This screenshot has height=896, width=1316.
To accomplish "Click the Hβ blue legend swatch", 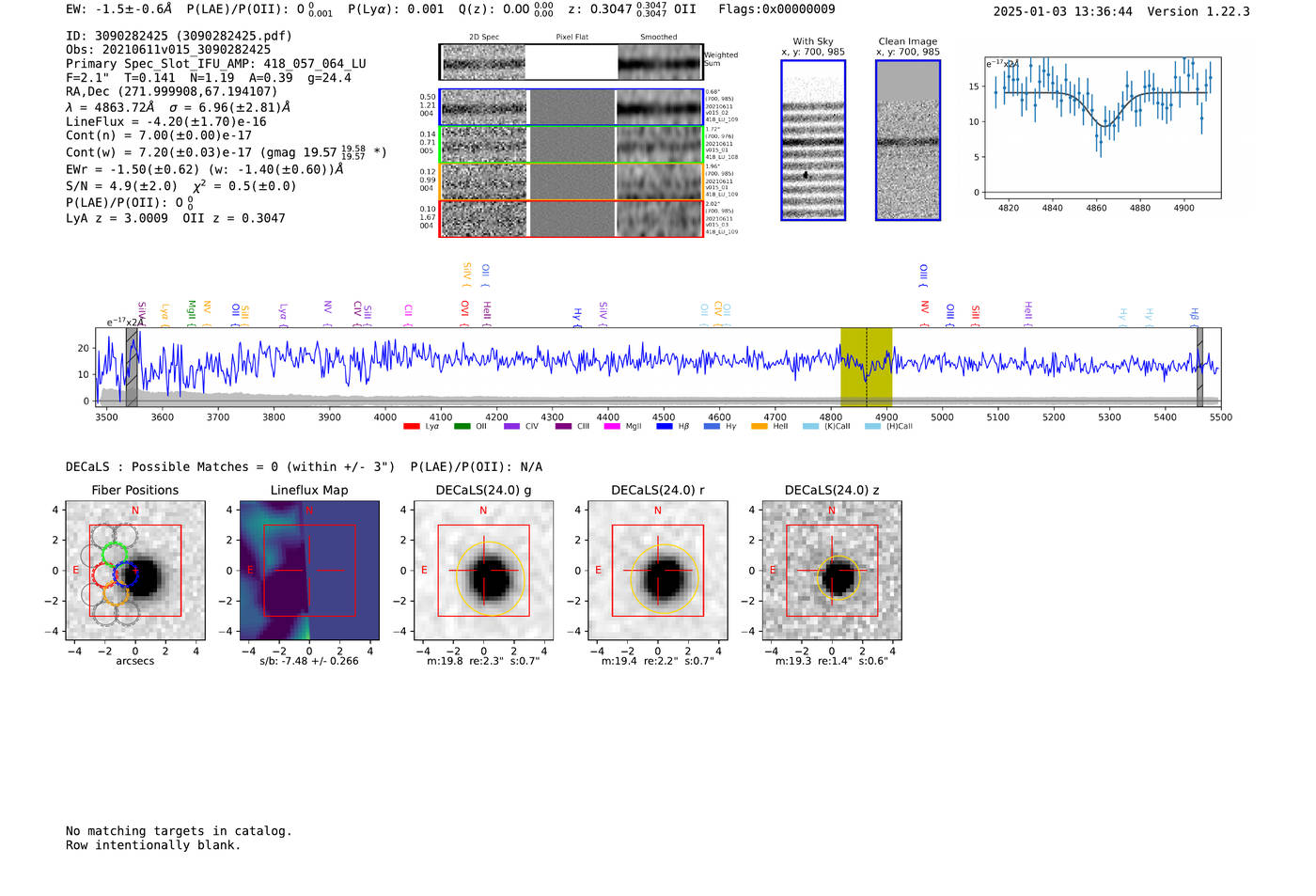I will click(665, 427).
